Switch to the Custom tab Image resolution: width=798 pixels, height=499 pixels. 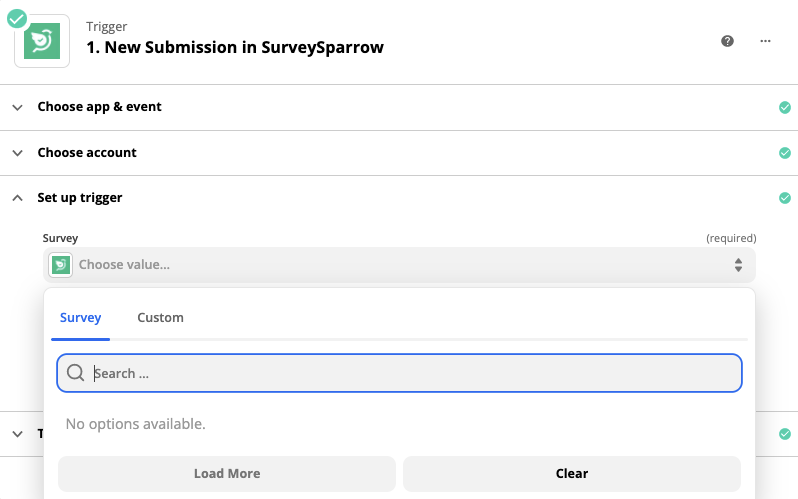160,318
